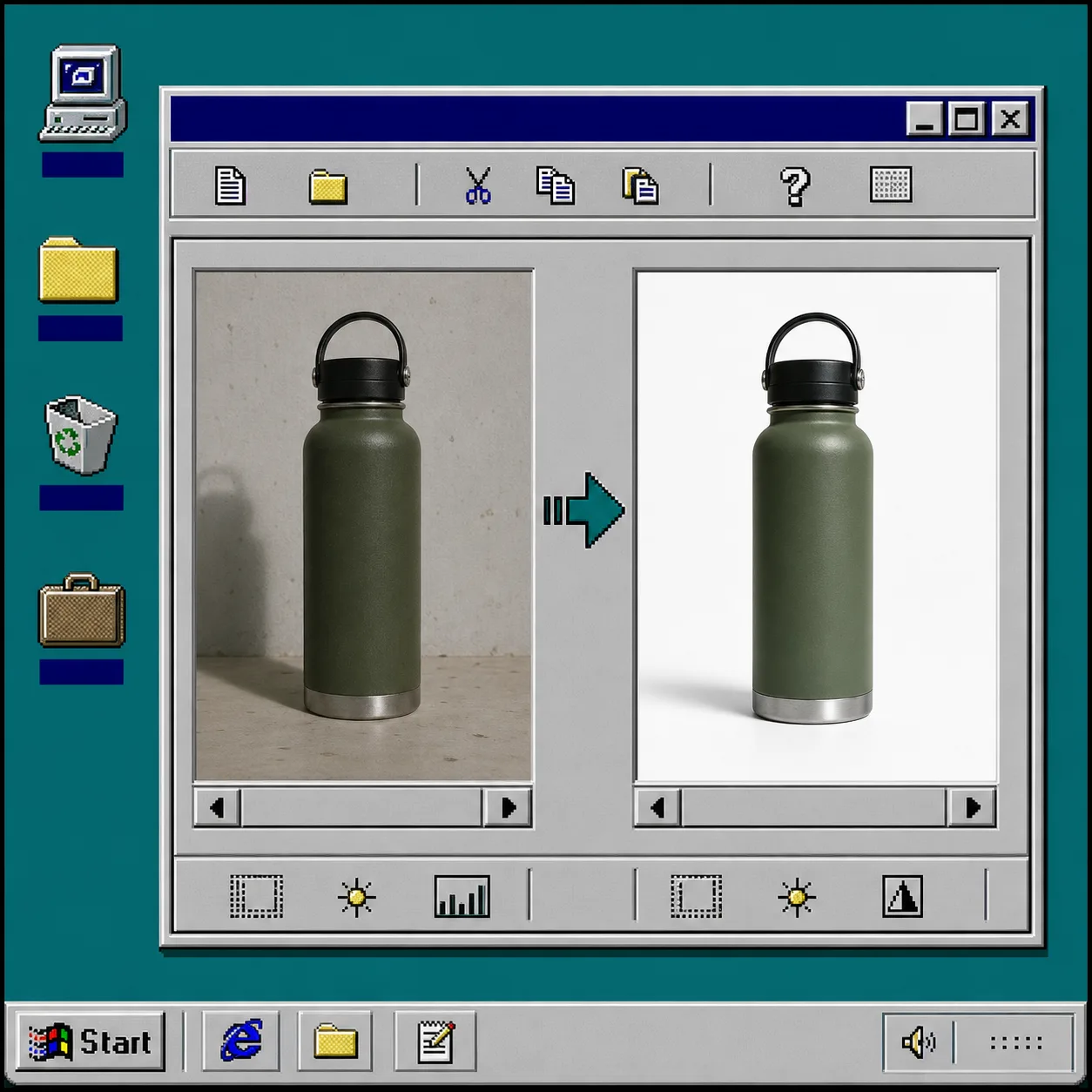Click the original image scrollbar track
The height and width of the screenshot is (1092, 1092).
click(x=362, y=807)
